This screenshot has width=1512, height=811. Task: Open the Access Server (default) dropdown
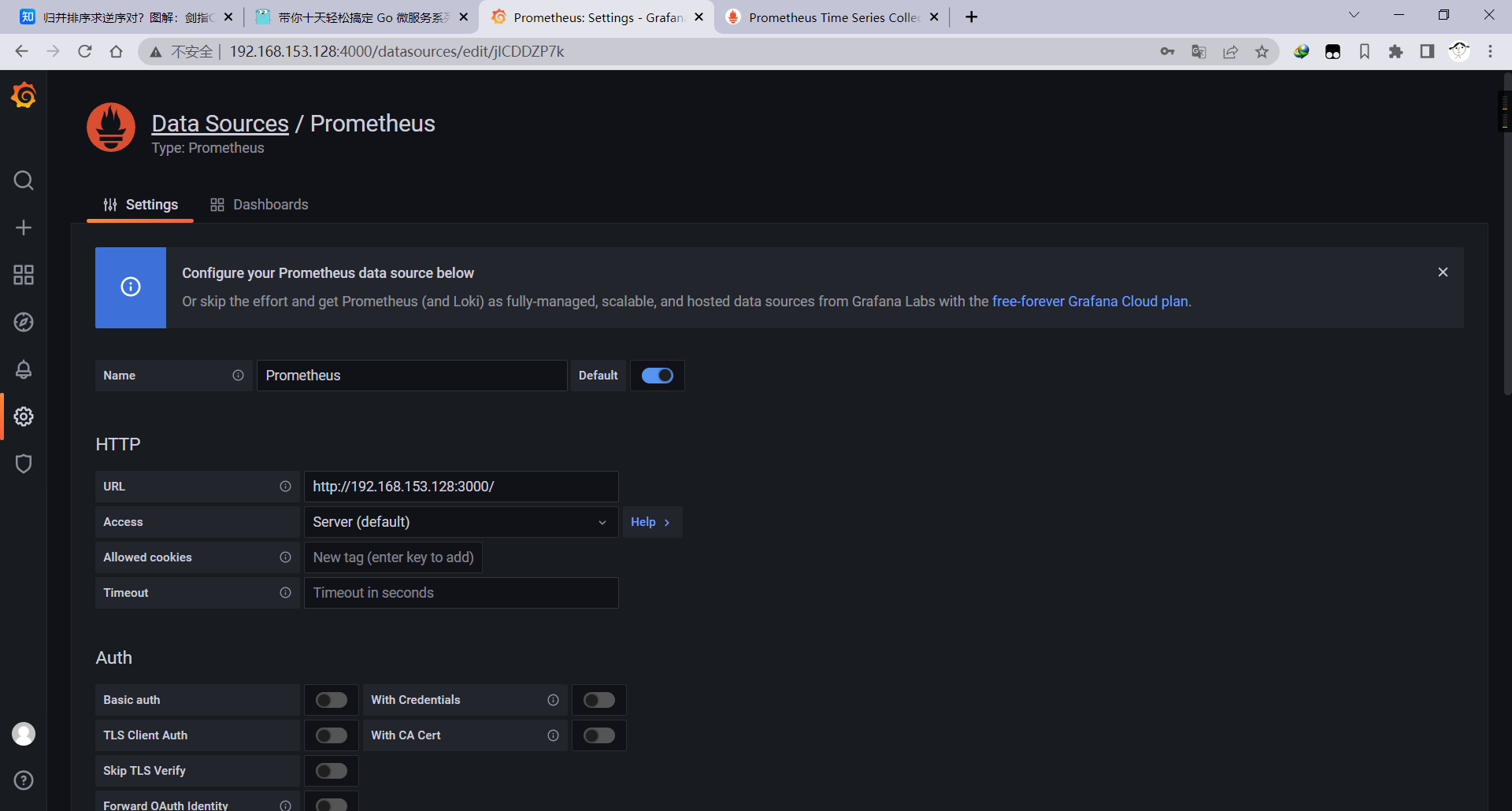coord(461,522)
